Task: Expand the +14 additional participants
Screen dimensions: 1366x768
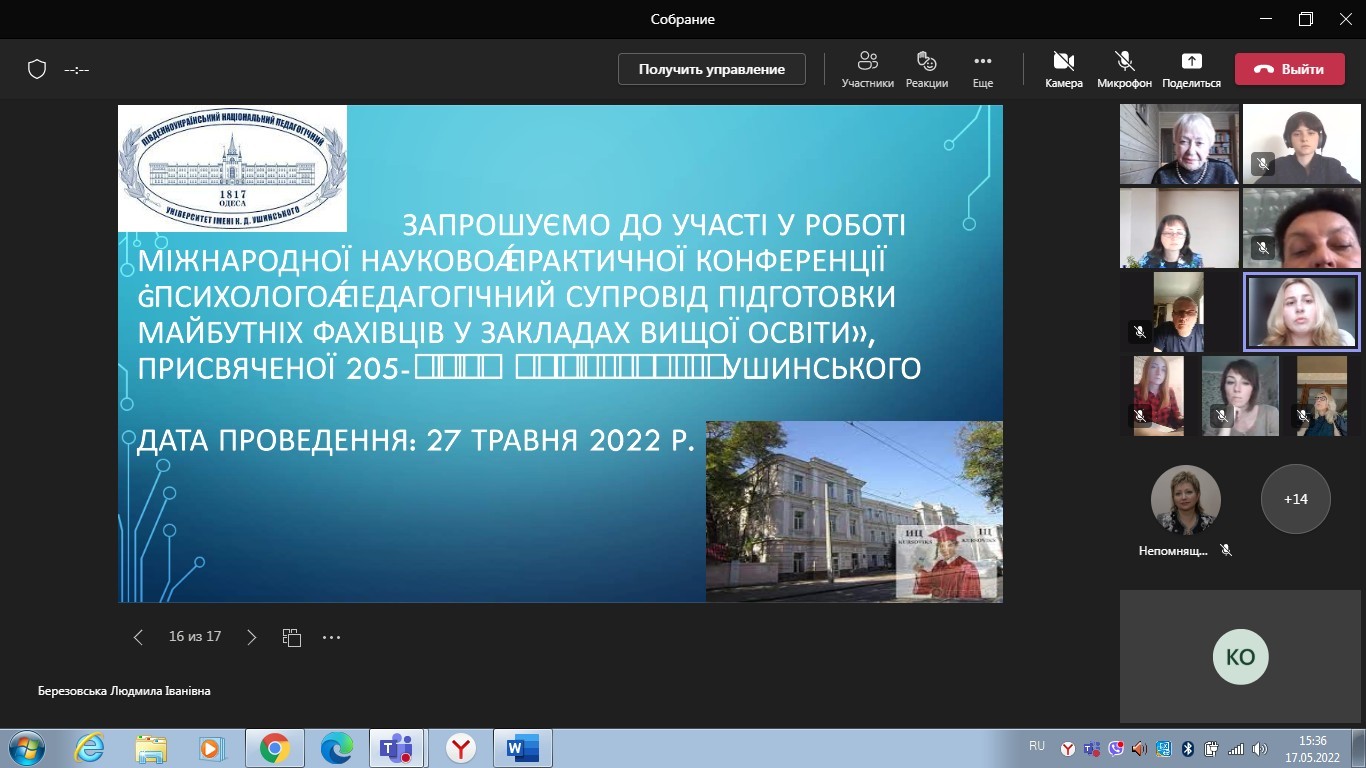Action: click(1295, 499)
